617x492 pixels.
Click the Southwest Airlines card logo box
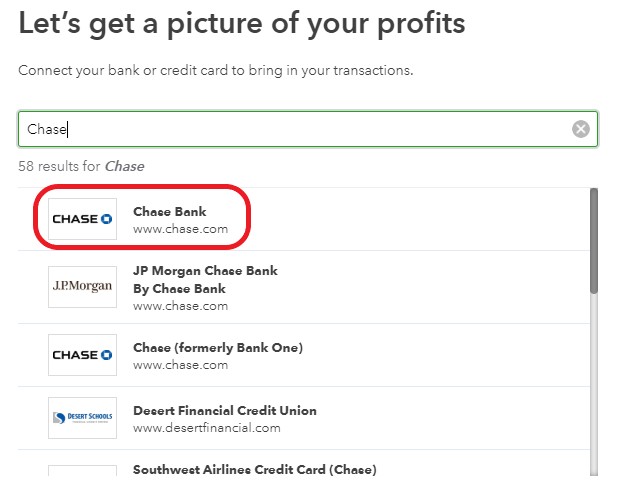coord(82,471)
